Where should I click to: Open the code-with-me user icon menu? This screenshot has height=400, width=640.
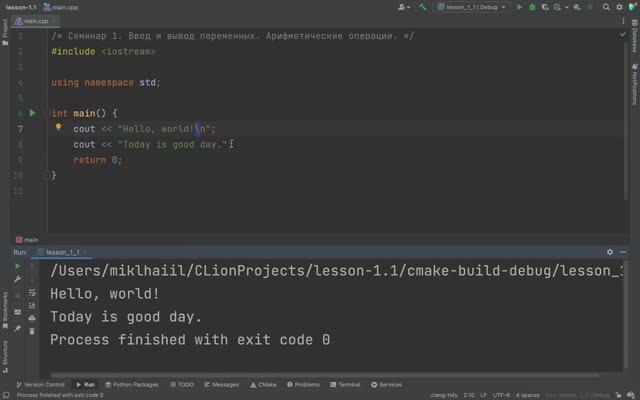tap(404, 7)
